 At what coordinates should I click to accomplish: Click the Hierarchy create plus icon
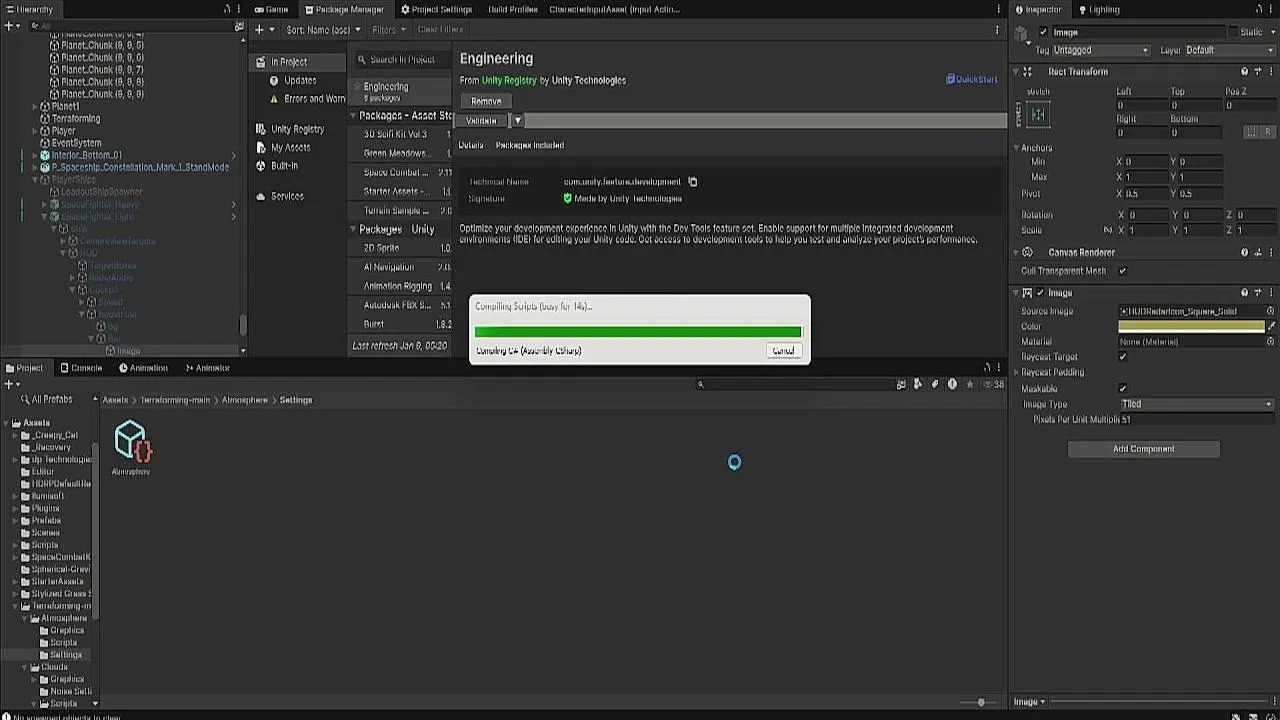[x=8, y=26]
